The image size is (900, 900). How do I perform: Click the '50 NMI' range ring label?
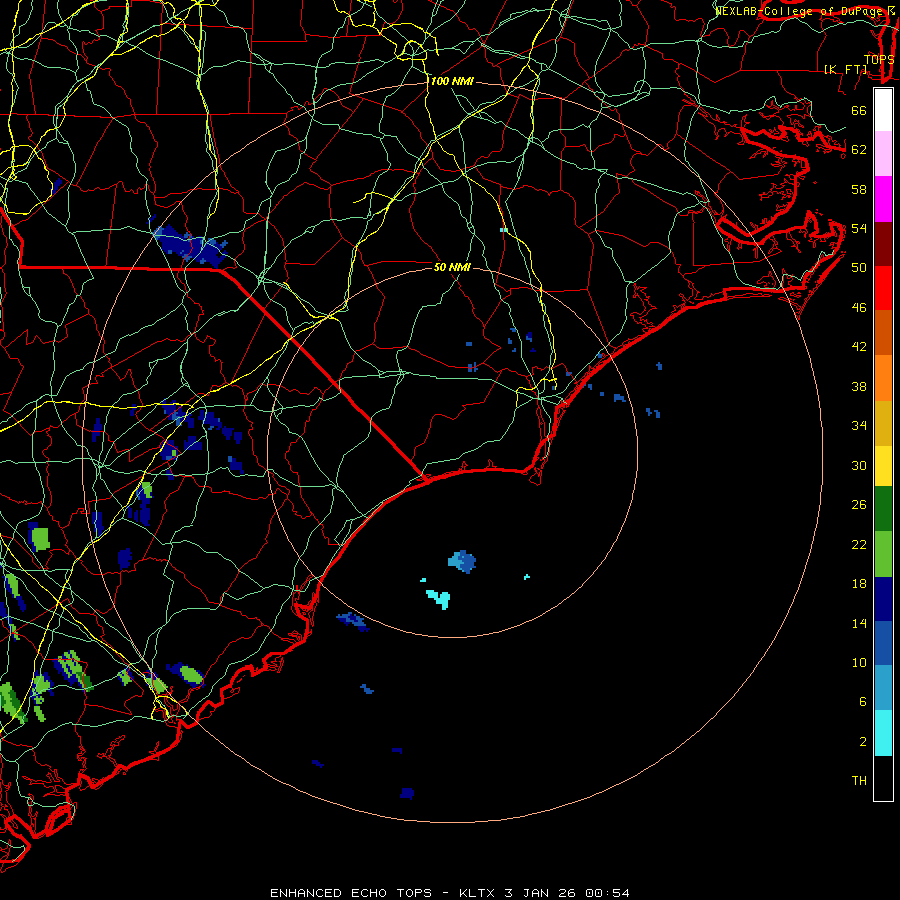(x=452, y=267)
